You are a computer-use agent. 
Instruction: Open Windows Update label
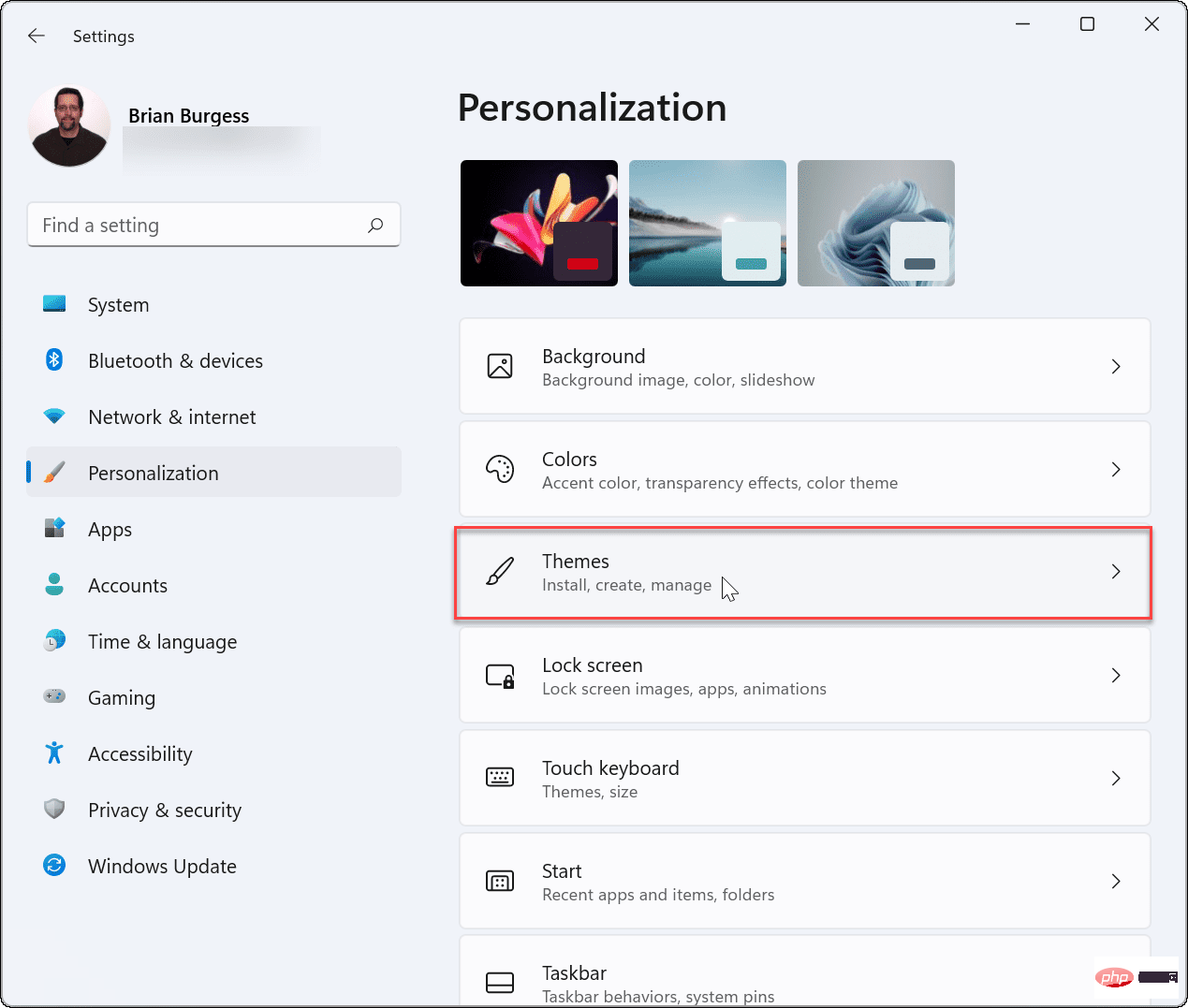(162, 867)
